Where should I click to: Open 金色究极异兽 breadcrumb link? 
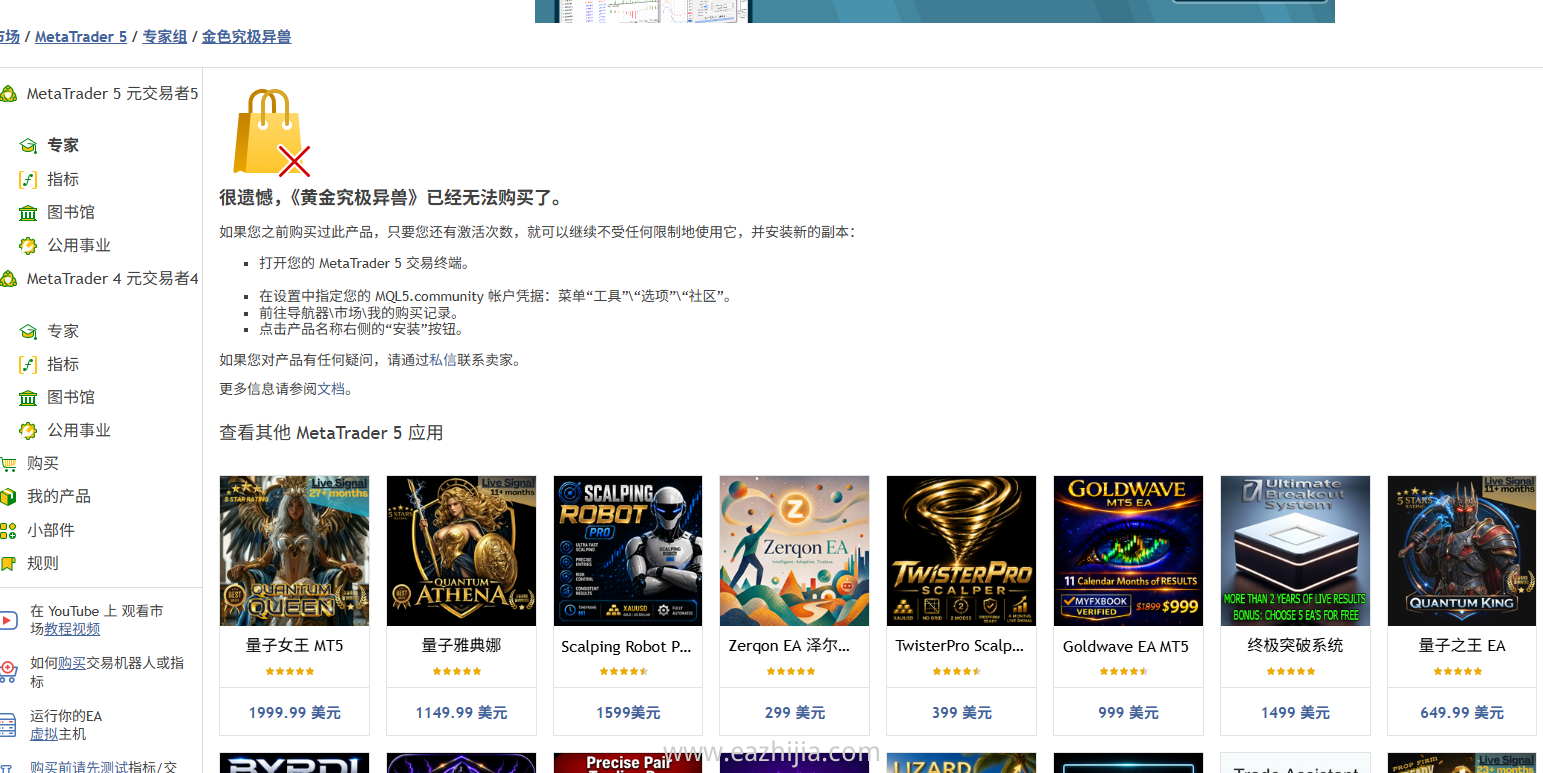[246, 36]
